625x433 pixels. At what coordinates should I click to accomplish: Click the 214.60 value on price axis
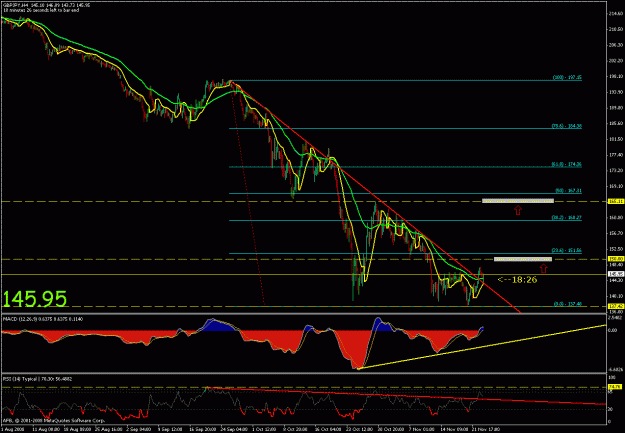click(614, 14)
